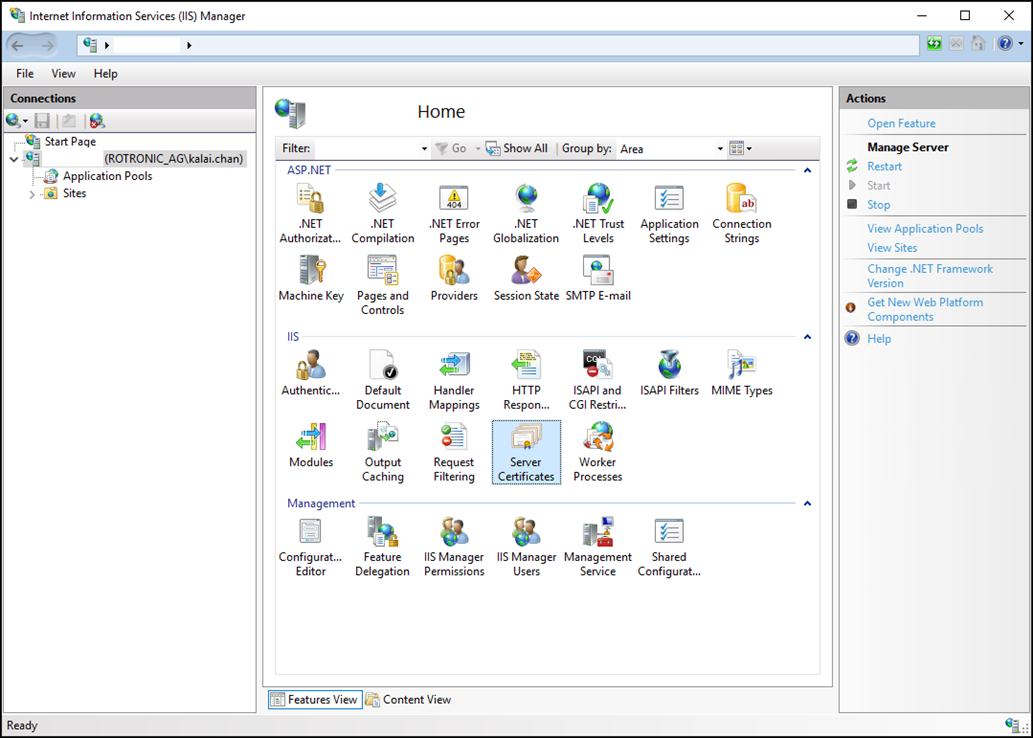Open MIME Types feature

click(742, 373)
